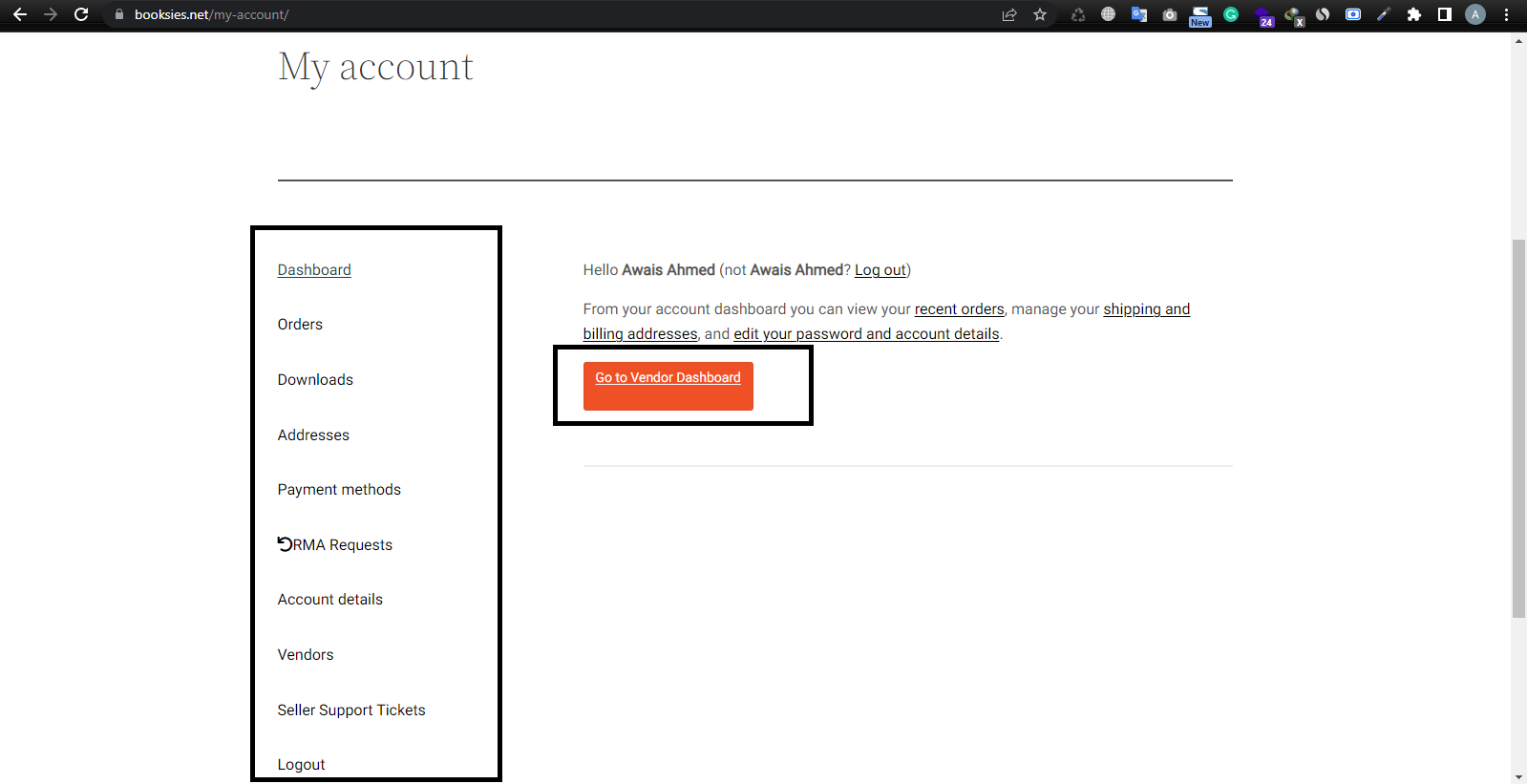The image size is (1527, 784).
Task: Click the address bar URL booksies.net/my-account
Action: point(211,14)
